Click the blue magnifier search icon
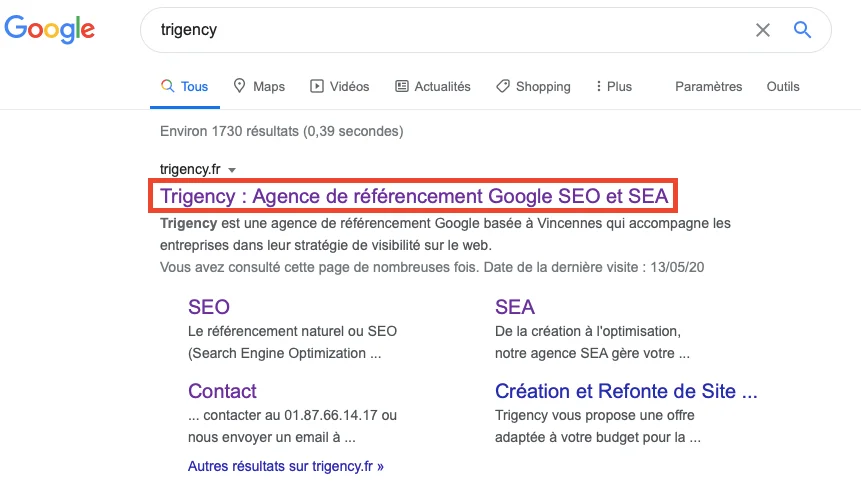Image resolution: width=861 pixels, height=497 pixels. point(802,30)
